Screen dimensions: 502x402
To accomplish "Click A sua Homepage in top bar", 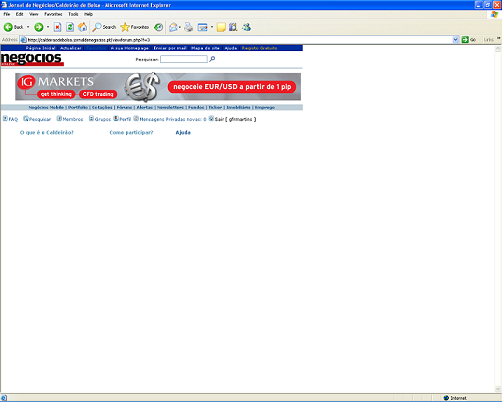I will 130,48.
